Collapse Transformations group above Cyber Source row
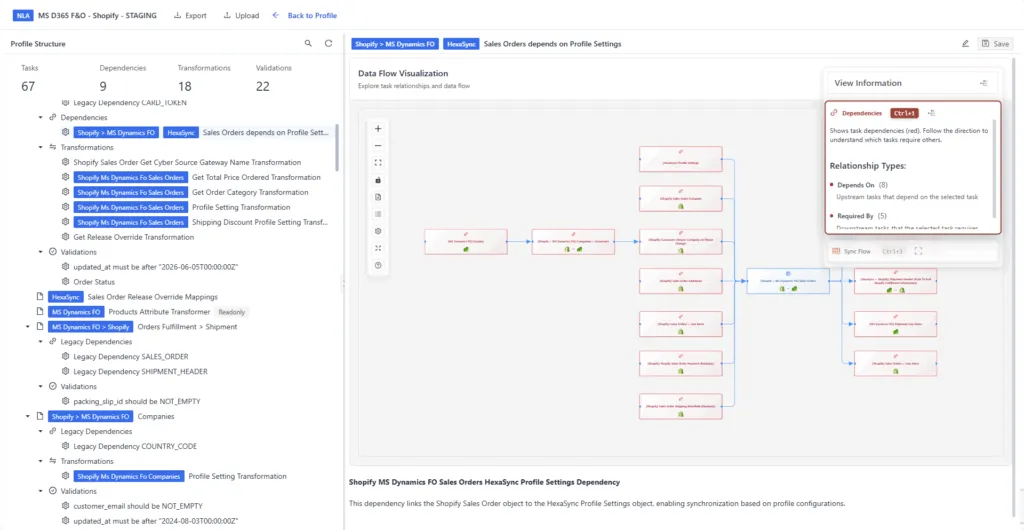The width and height of the screenshot is (1024, 530). pyautogui.click(x=40, y=148)
